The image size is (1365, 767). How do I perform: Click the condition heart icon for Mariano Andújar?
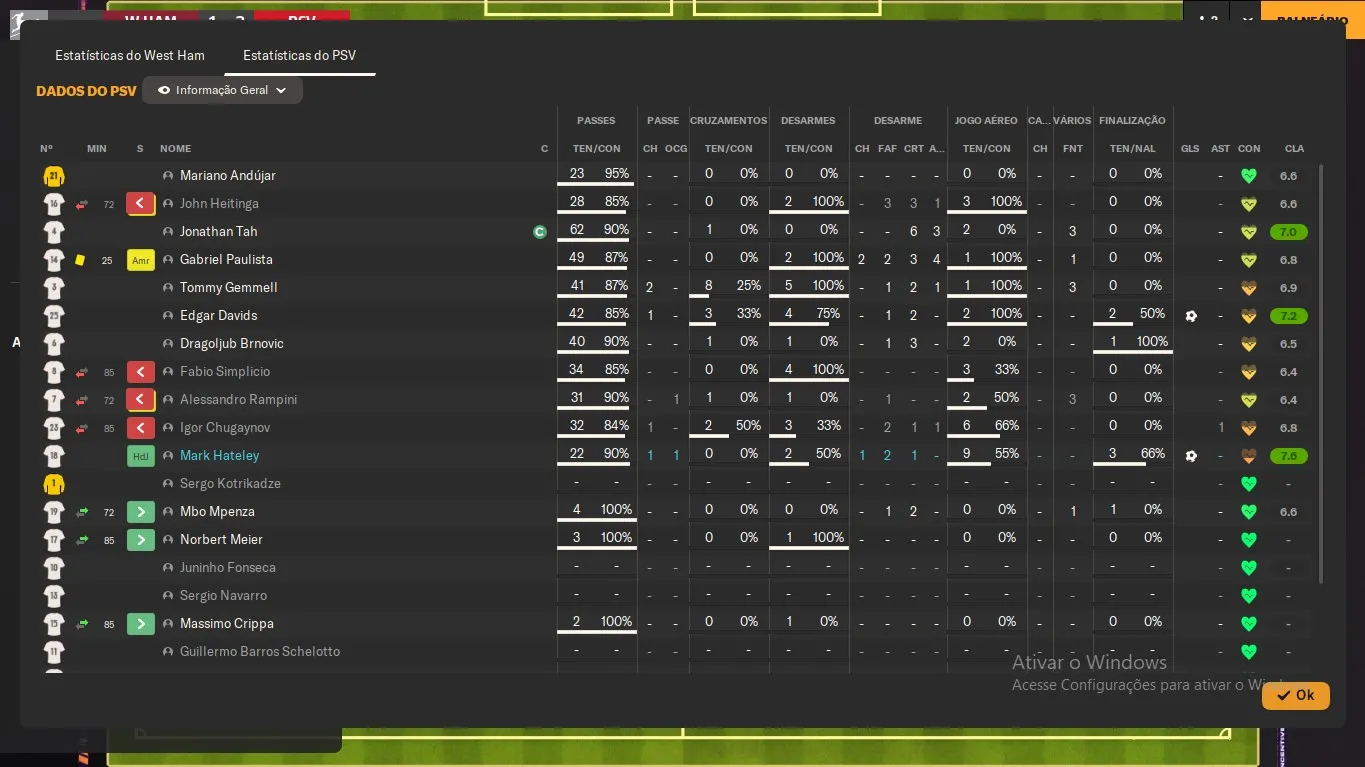[1248, 176]
